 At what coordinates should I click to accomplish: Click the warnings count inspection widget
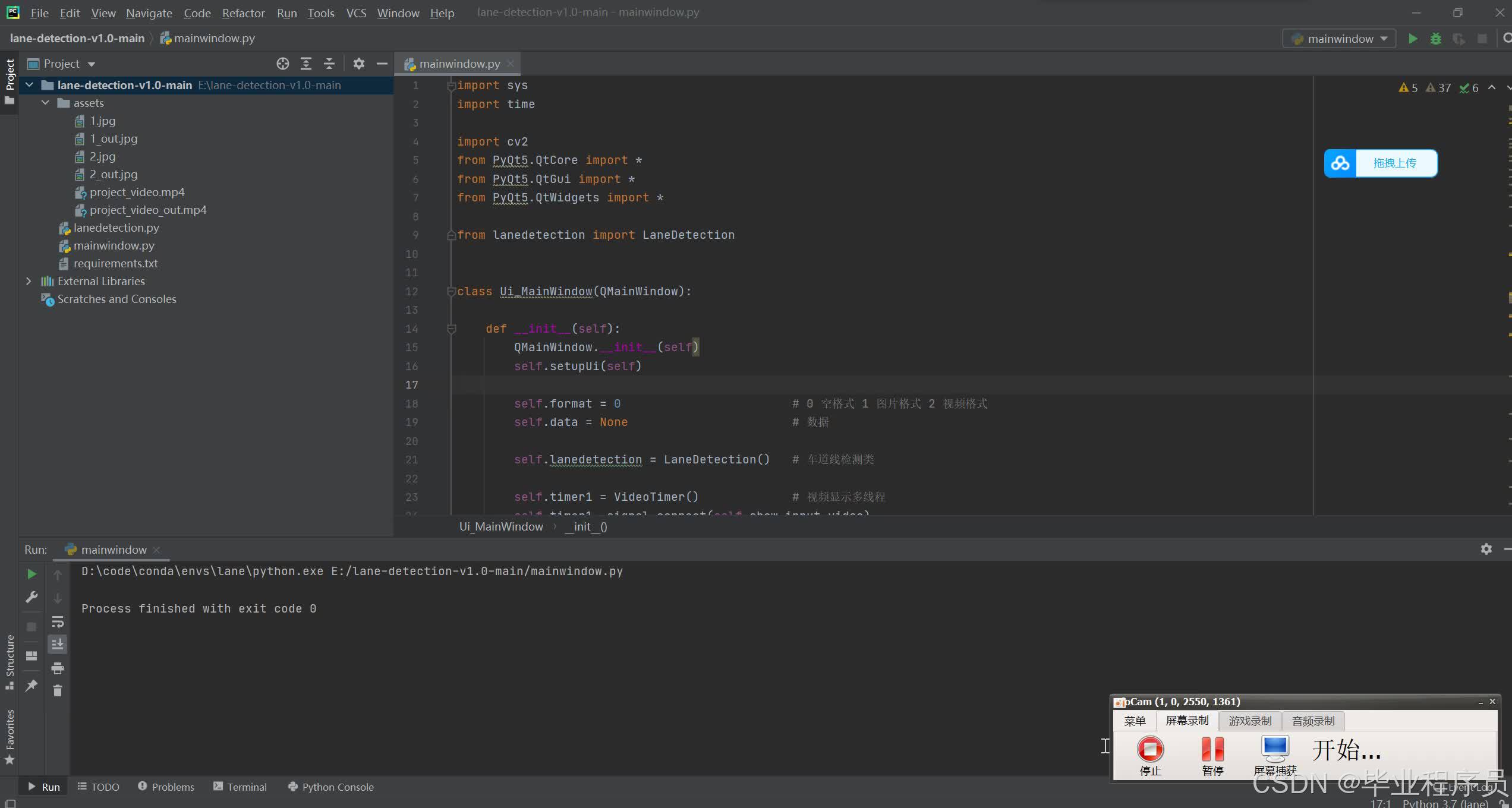coord(1438,88)
